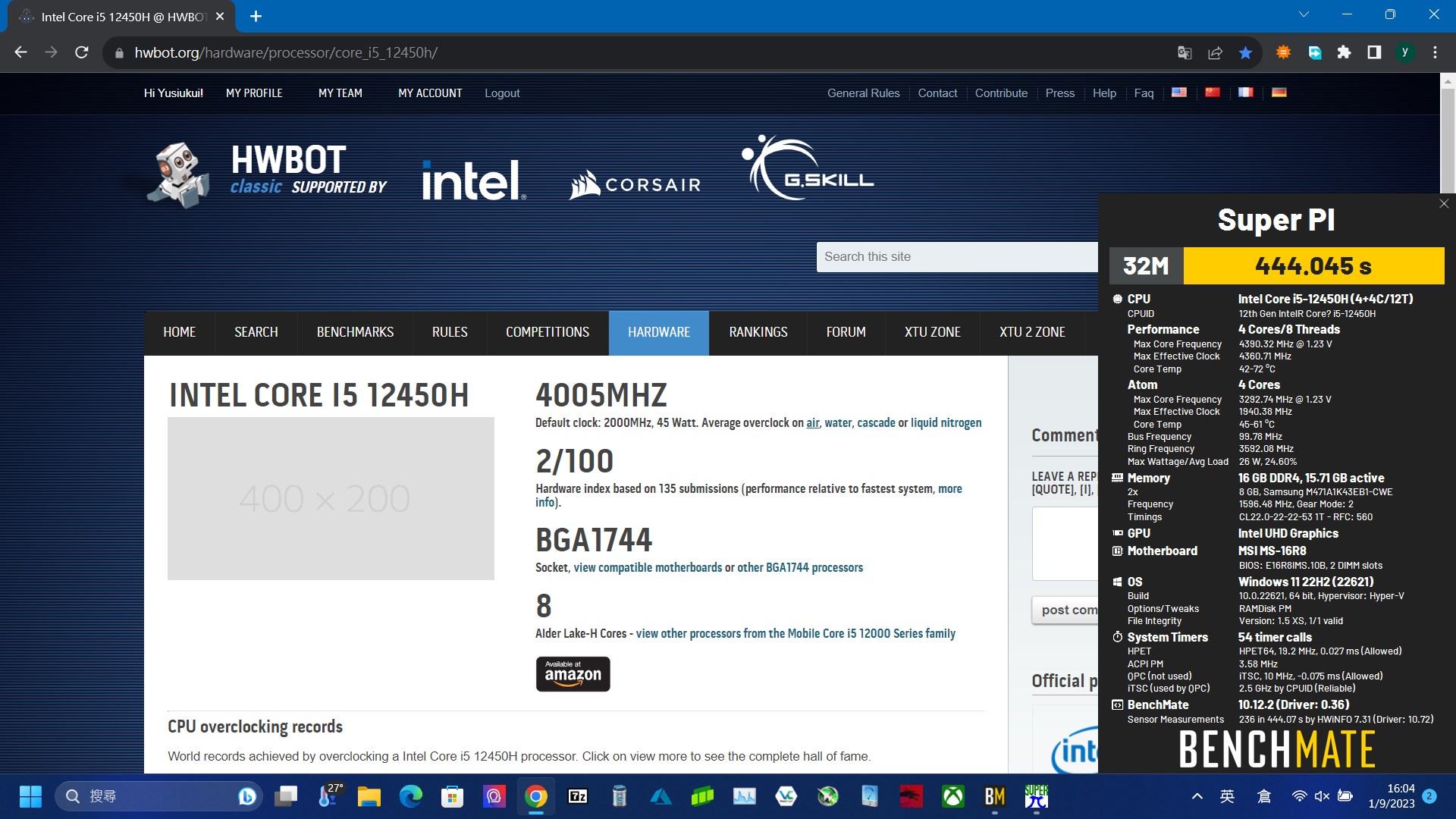Open the COMPETITIONS menu item
This screenshot has height=819, width=1456.
548,332
